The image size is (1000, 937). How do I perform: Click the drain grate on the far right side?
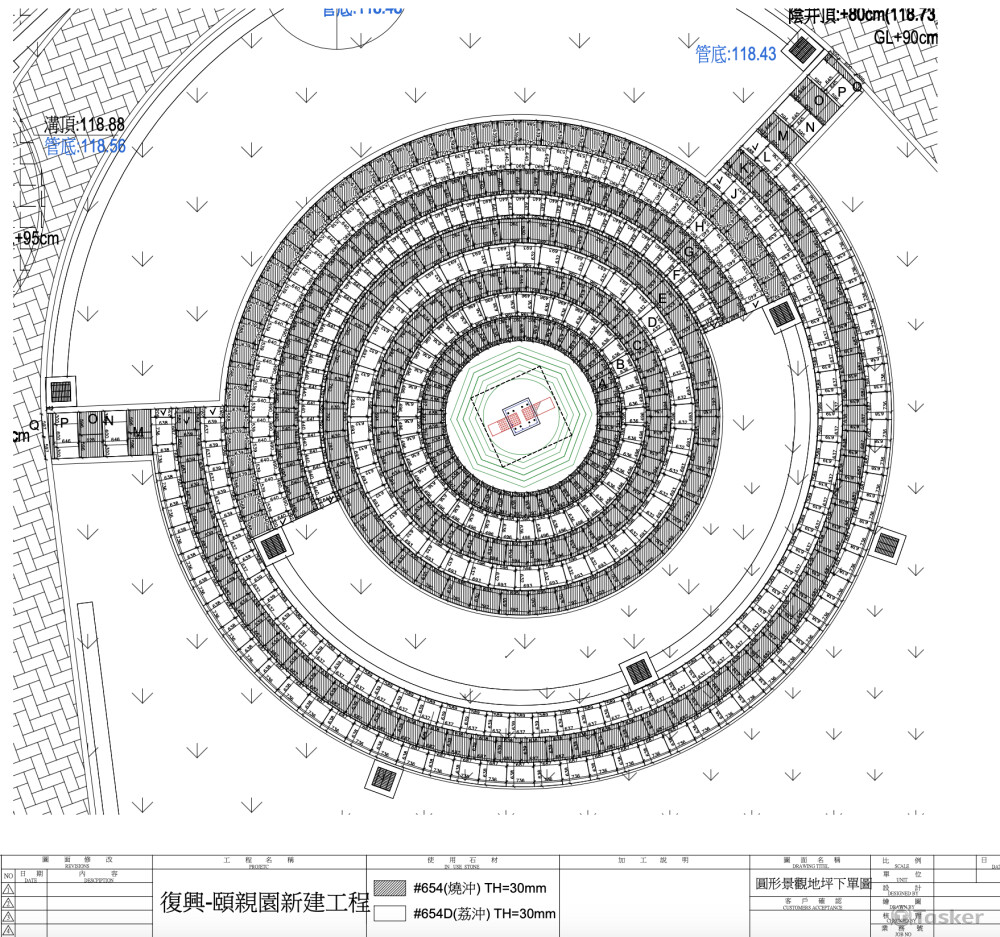click(887, 545)
